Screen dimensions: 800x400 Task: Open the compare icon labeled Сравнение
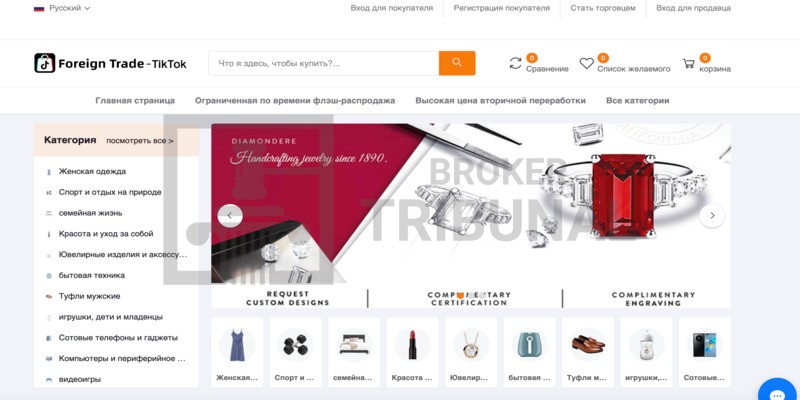pyautogui.click(x=516, y=63)
